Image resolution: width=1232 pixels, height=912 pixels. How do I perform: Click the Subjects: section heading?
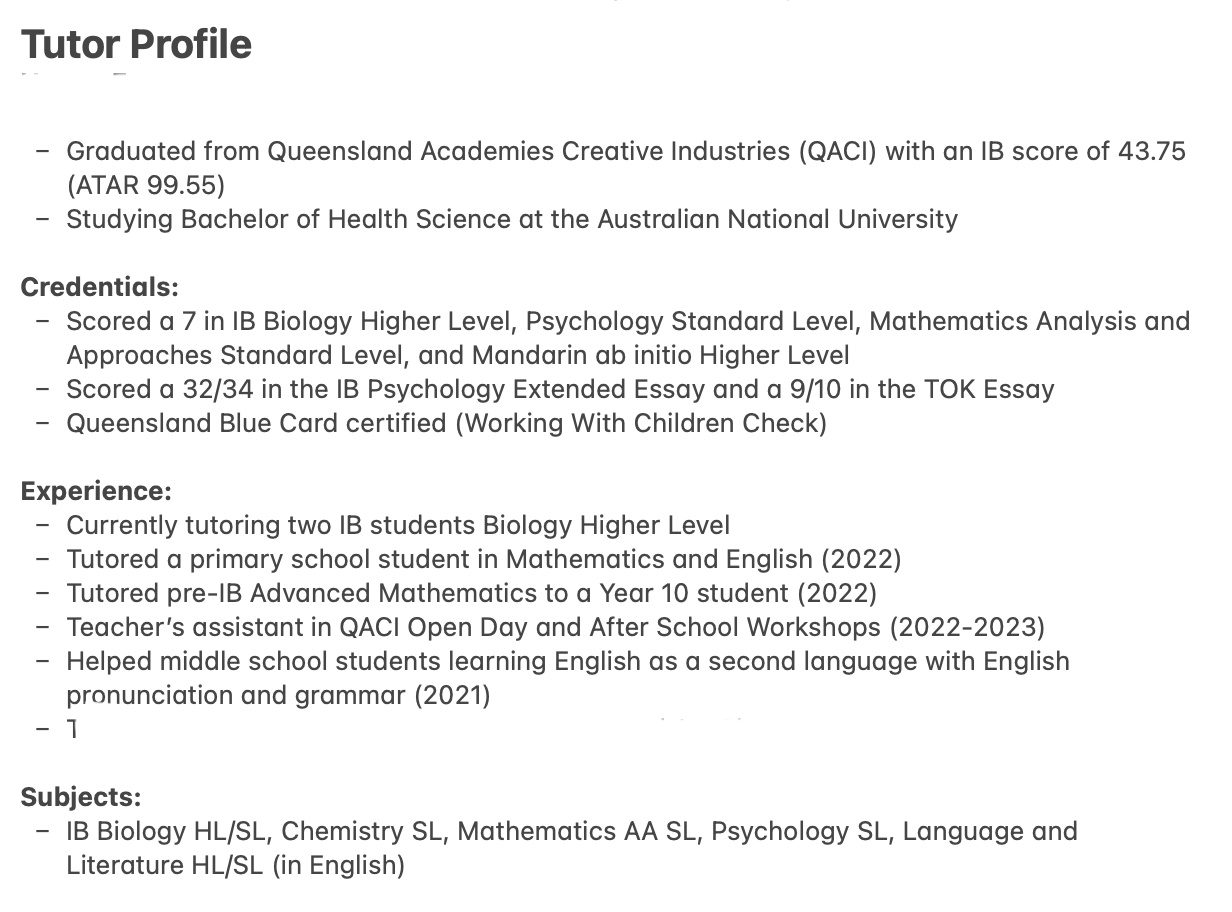81,797
